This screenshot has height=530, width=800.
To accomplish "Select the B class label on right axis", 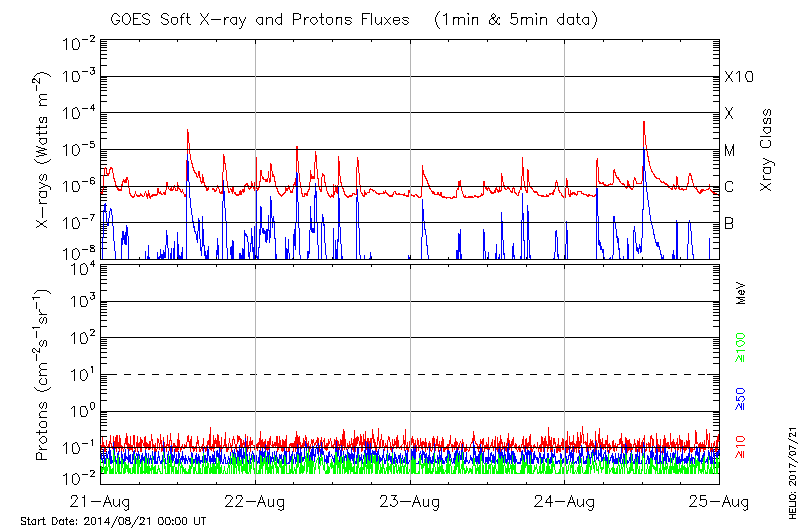I will point(729,223).
